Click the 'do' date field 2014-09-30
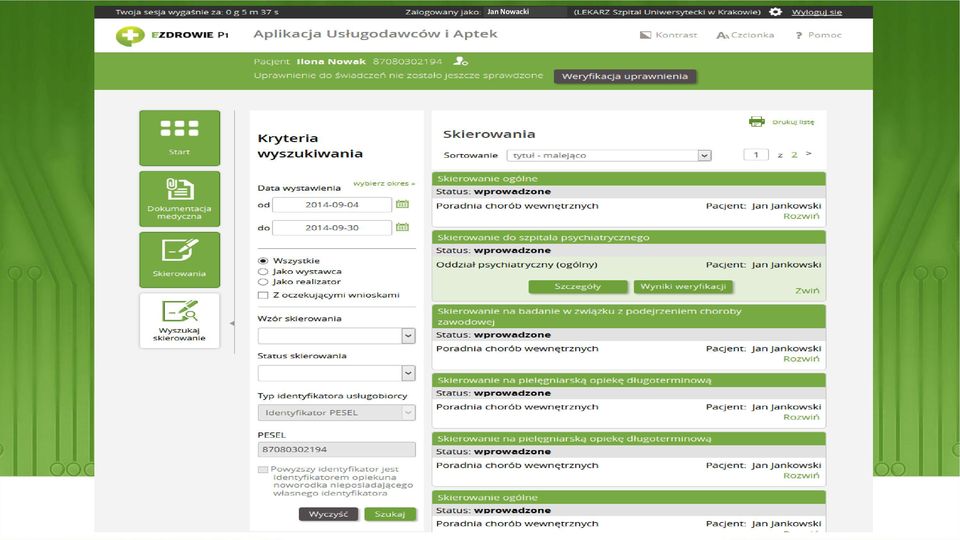Image resolution: width=960 pixels, height=540 pixels. point(332,228)
